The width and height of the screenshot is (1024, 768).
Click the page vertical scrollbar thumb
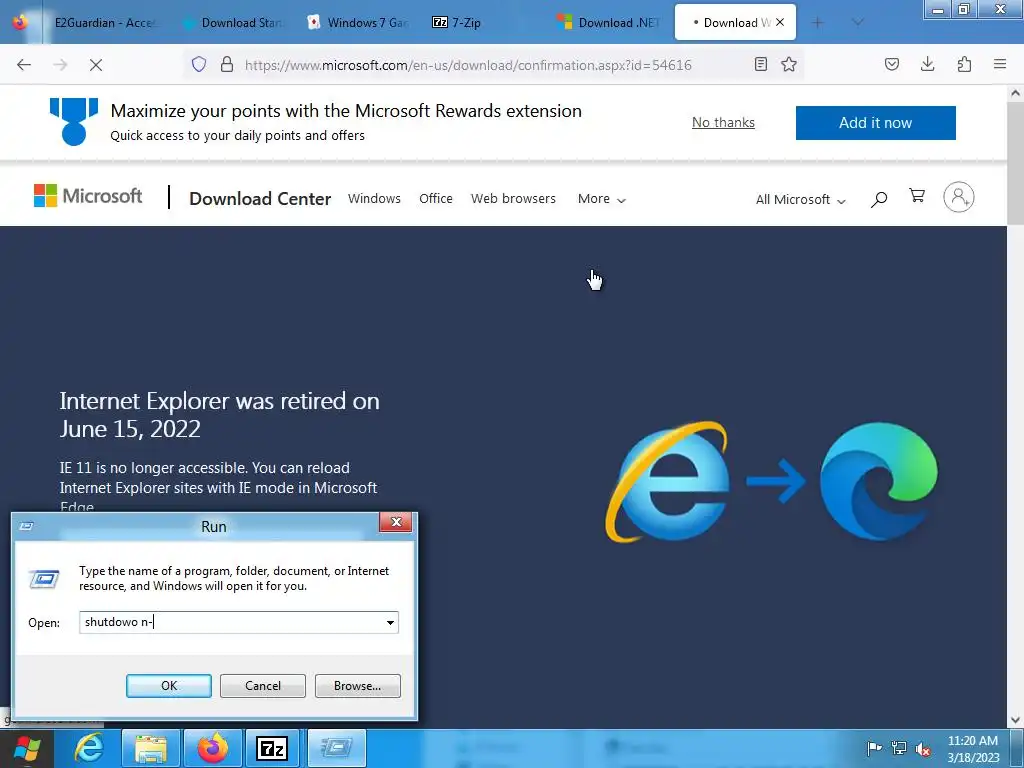1015,163
